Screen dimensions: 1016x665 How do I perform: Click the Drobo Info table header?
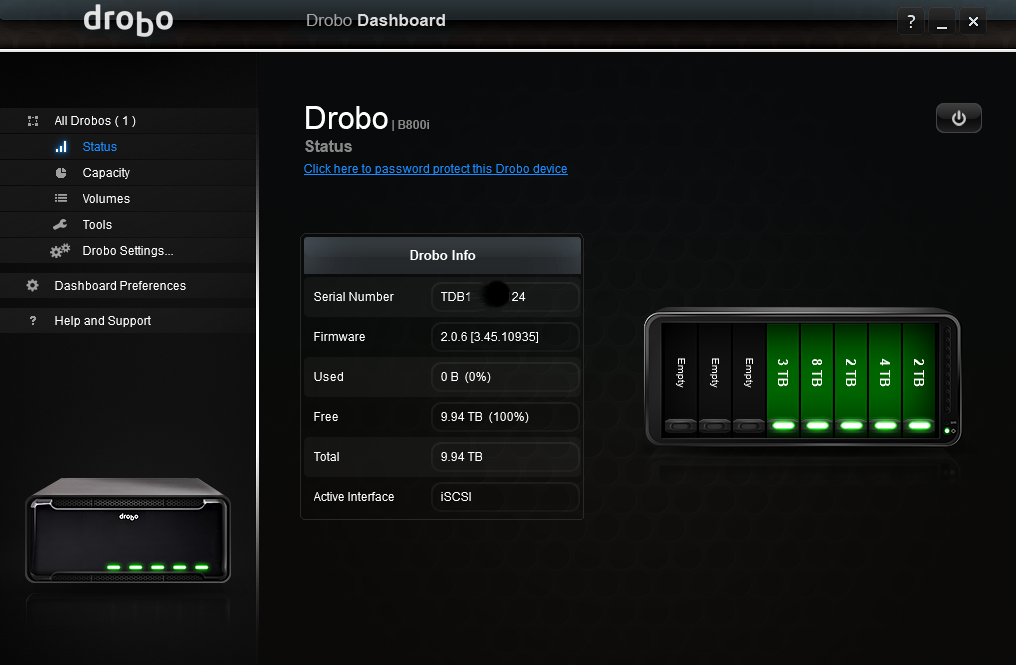point(443,255)
